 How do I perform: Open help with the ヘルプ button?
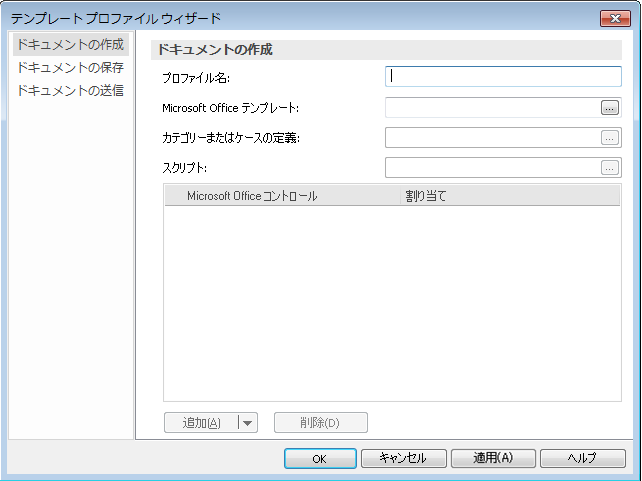click(x=583, y=458)
